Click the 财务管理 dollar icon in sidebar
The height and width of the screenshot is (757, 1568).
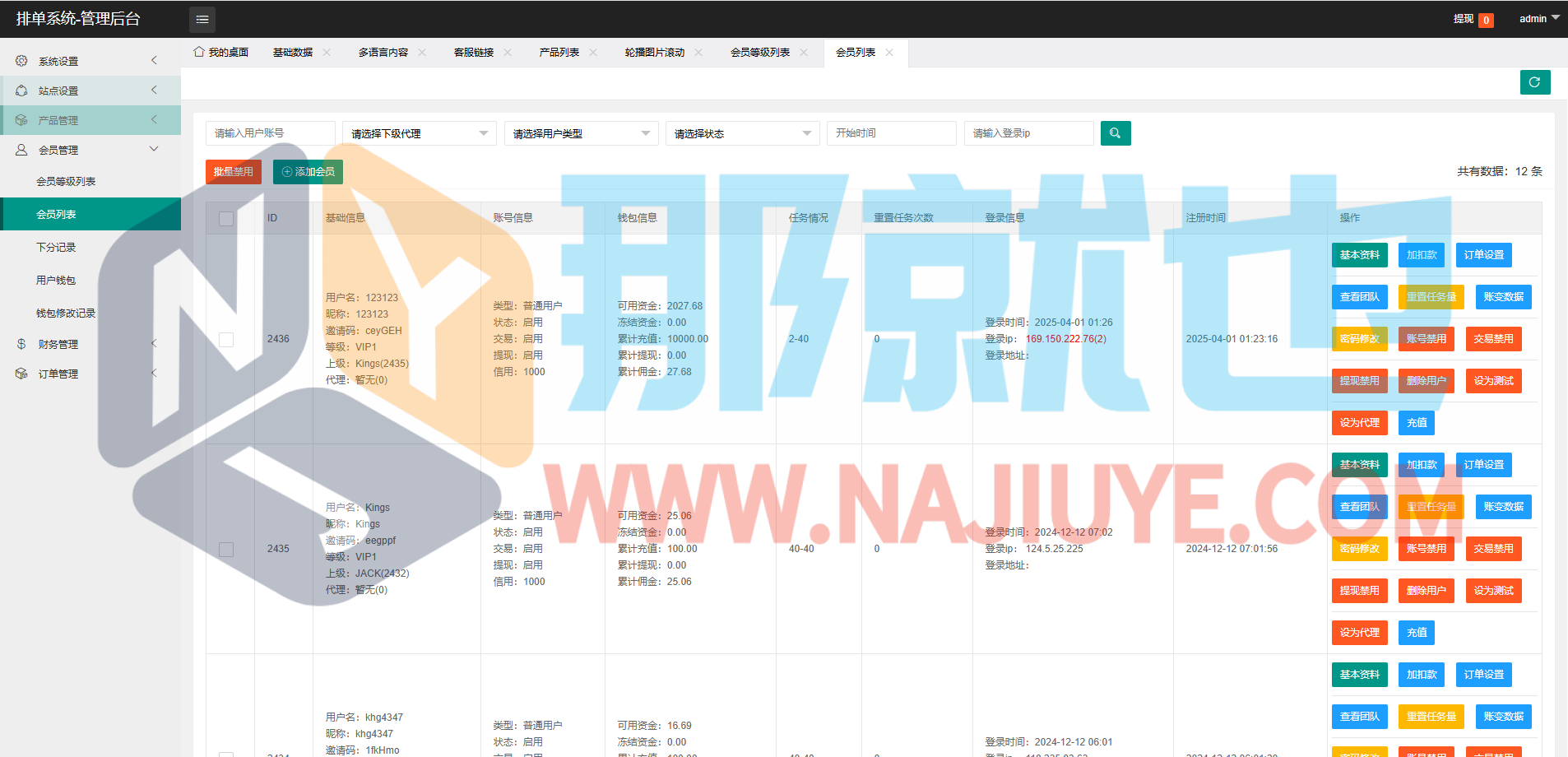pos(21,344)
